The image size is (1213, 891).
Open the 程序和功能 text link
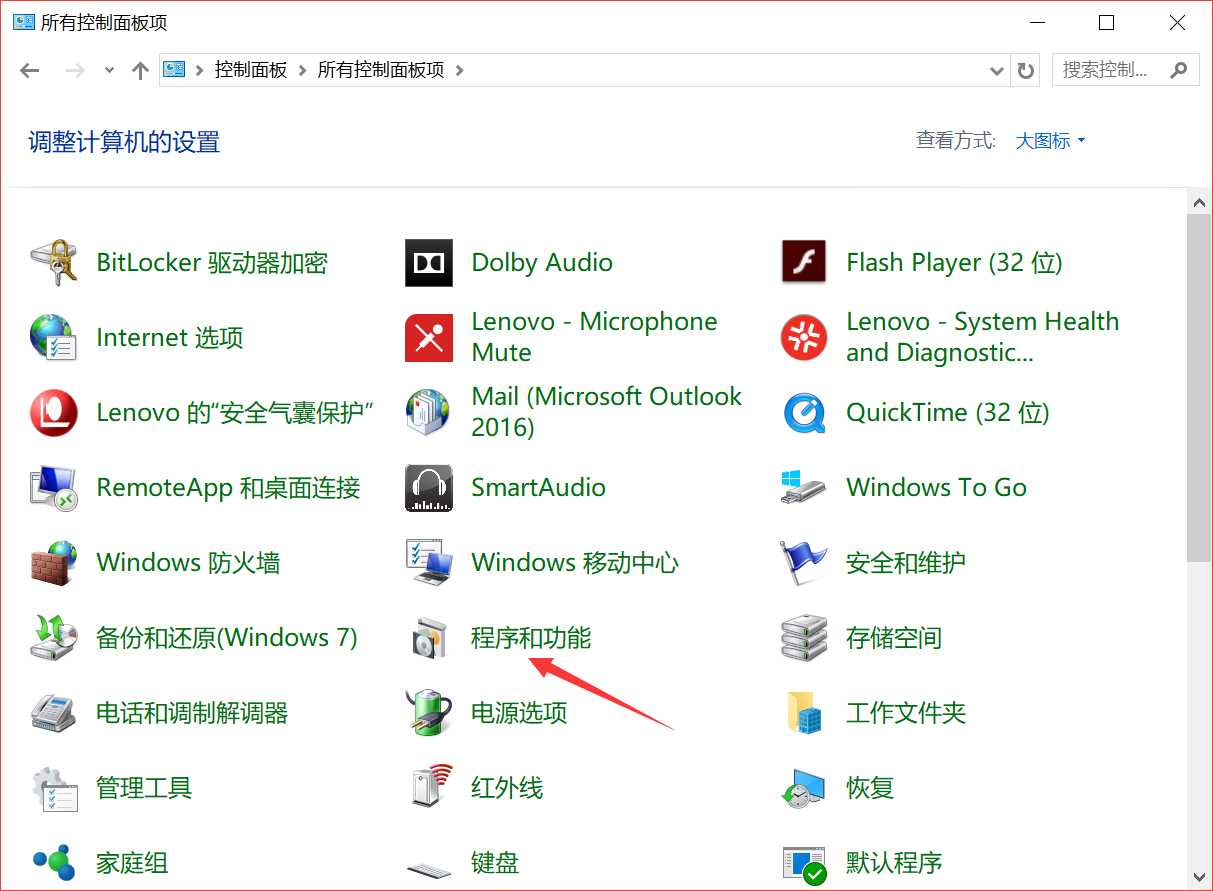point(531,638)
